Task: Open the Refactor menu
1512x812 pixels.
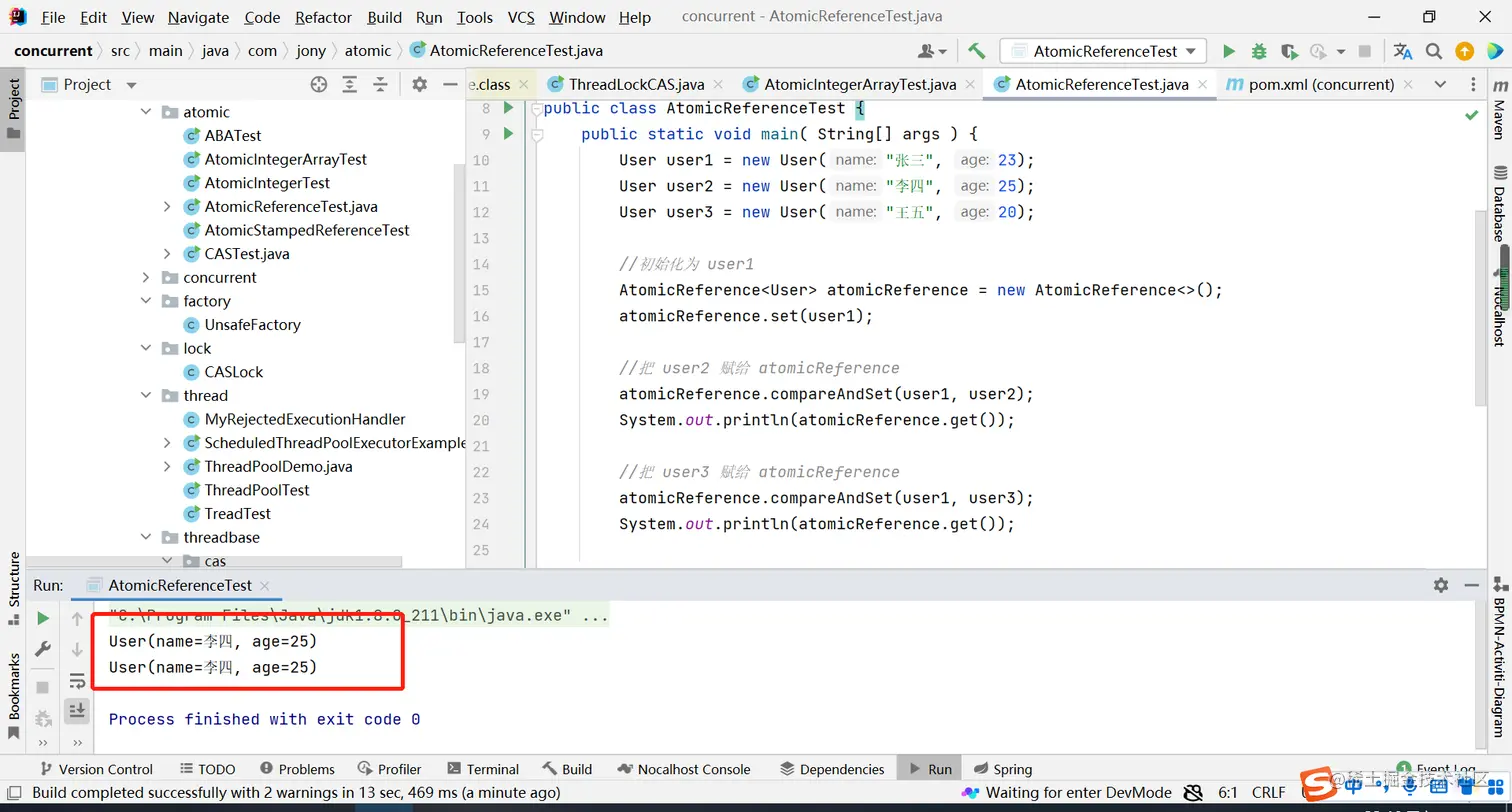Action: (x=323, y=17)
